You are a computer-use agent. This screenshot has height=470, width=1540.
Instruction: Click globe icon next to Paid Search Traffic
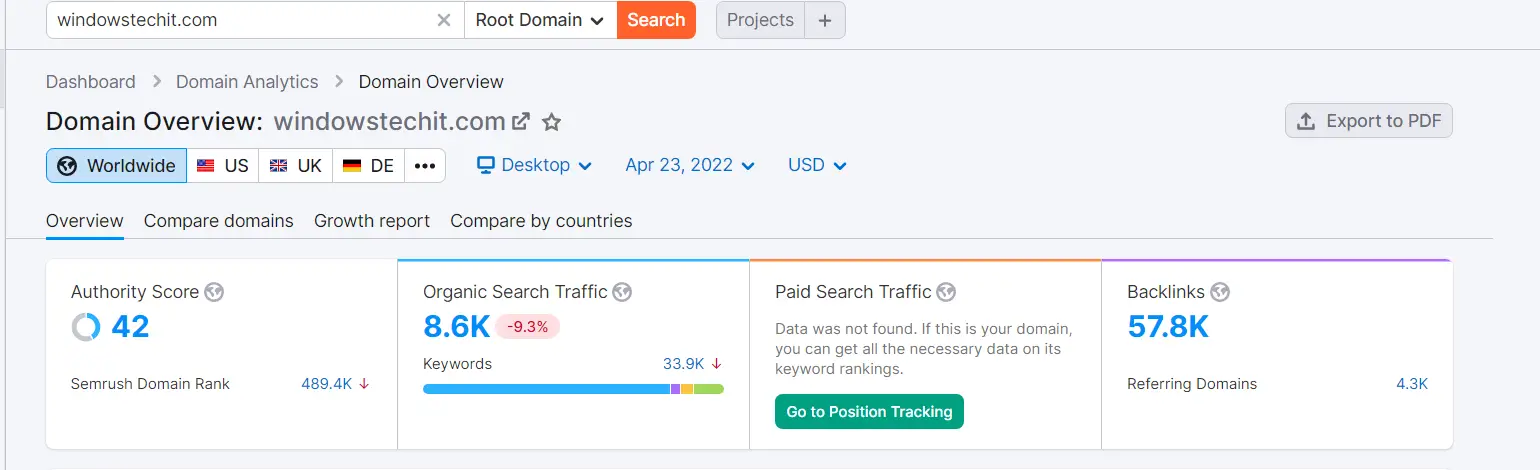(946, 292)
